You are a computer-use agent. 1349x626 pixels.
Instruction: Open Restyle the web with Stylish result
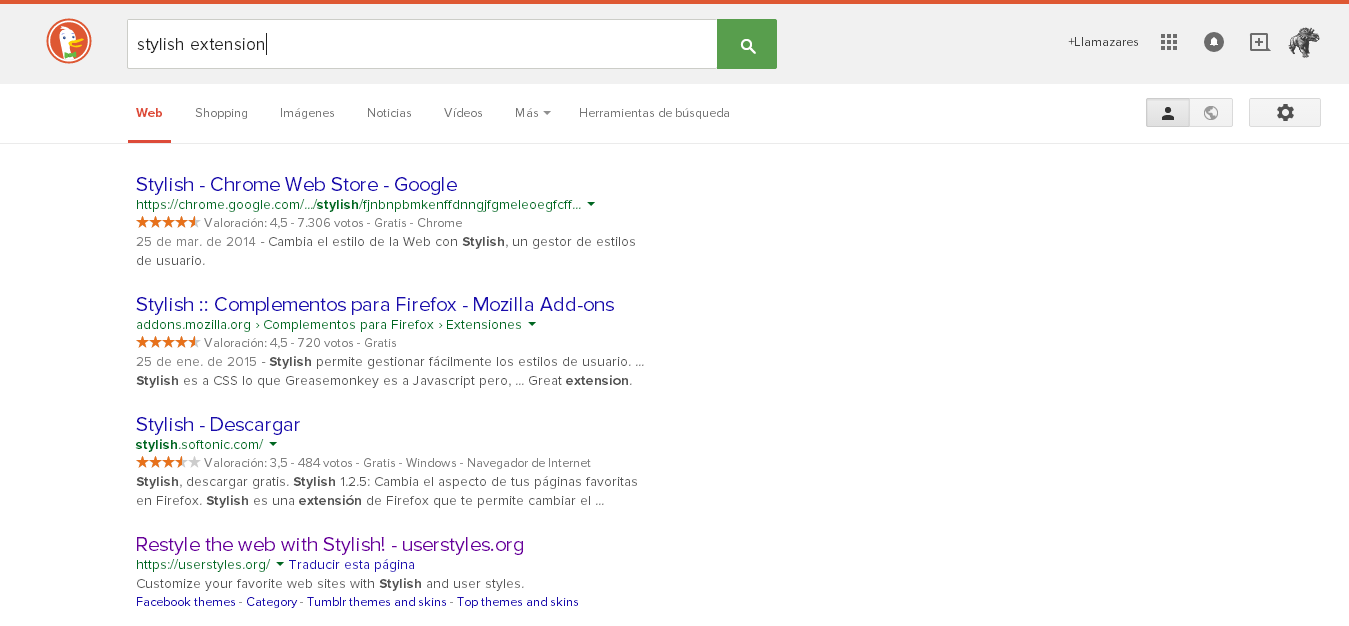(x=330, y=544)
